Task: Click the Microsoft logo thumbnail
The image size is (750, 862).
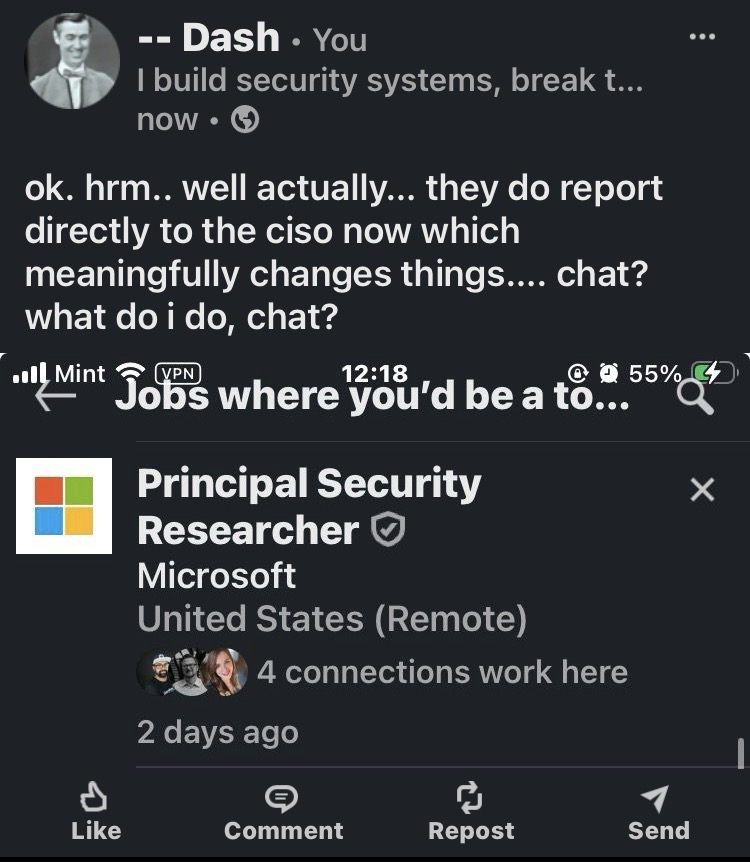Action: tap(64, 506)
